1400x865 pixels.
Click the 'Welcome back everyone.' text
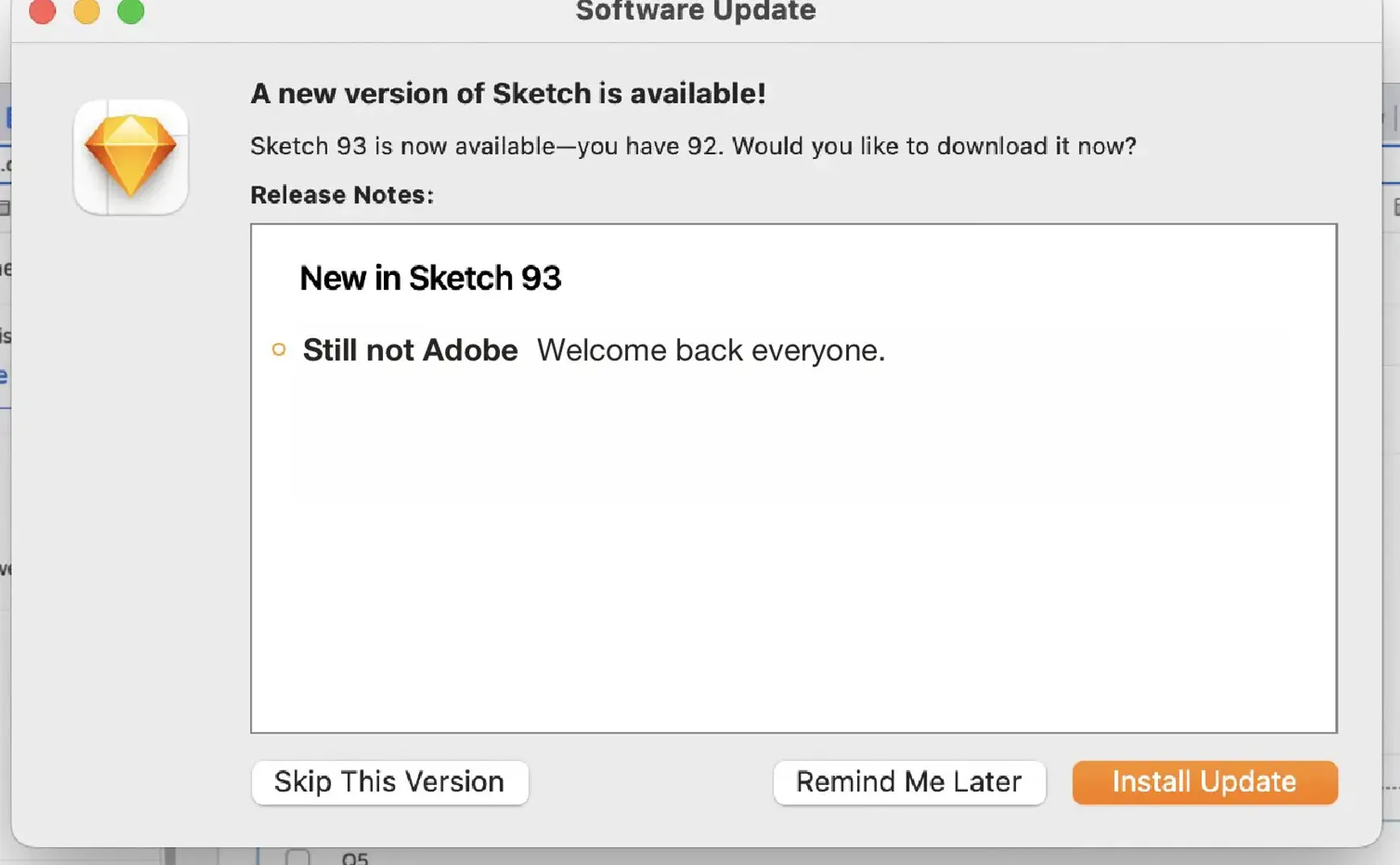coord(711,350)
